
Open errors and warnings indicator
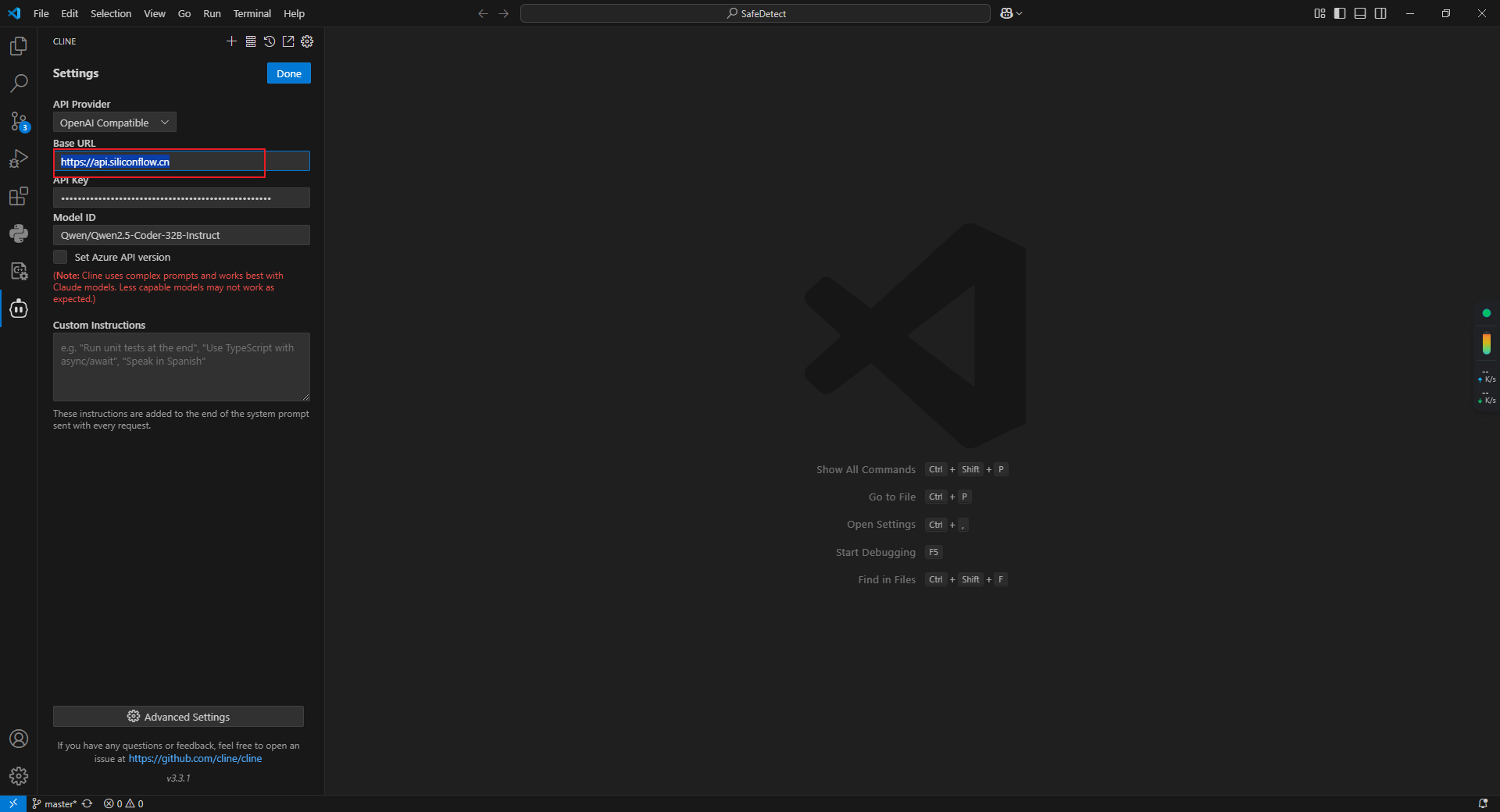[x=123, y=803]
